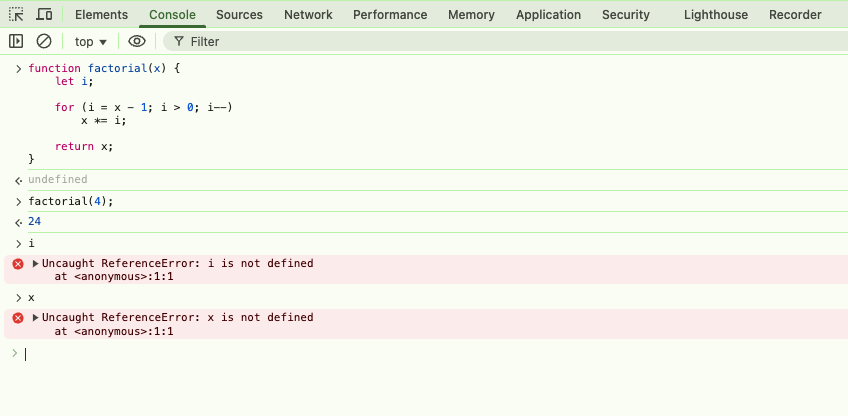Click the Filter input field
The height and width of the screenshot is (416, 848).
(x=400, y=41)
